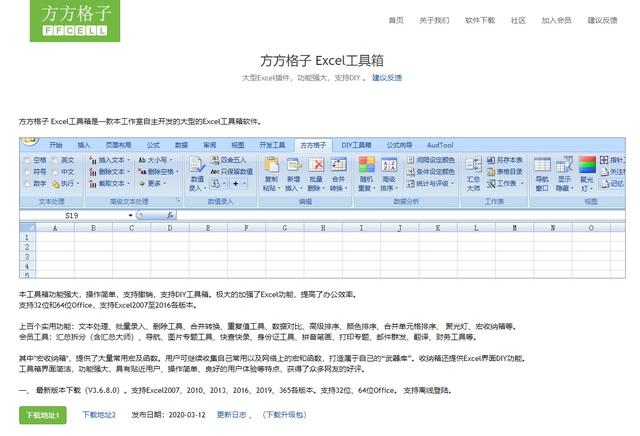Click the 汇总大师 icon

(473, 165)
